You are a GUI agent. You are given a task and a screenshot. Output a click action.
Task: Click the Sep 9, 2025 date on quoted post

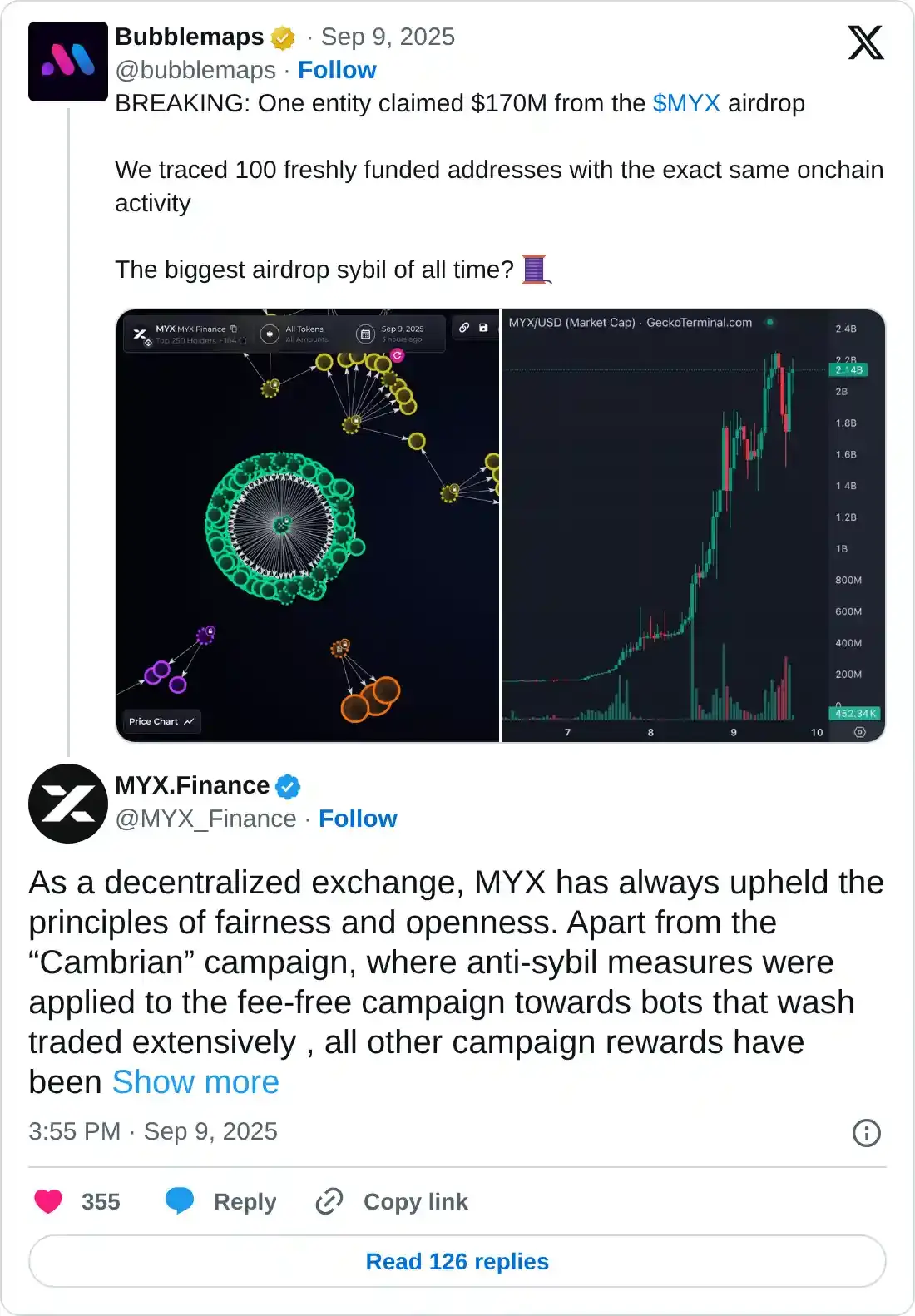388,37
